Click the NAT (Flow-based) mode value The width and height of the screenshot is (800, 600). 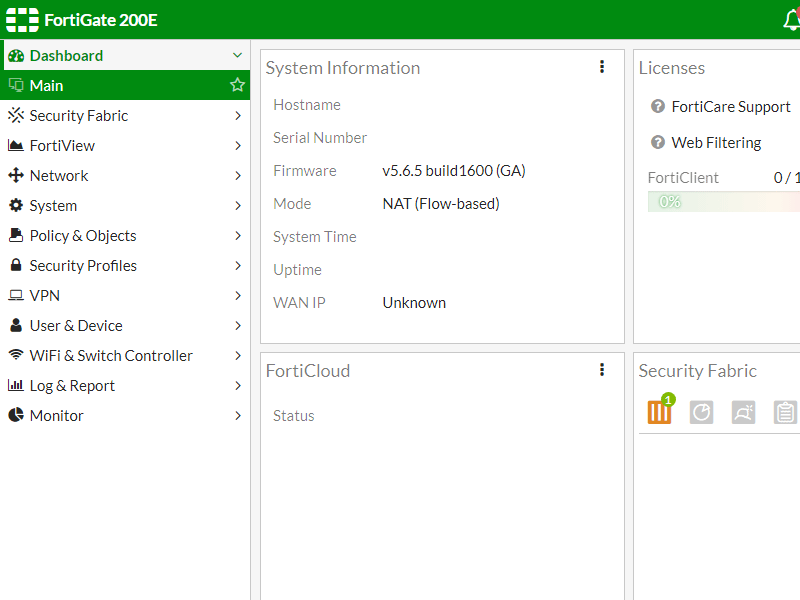coord(440,204)
